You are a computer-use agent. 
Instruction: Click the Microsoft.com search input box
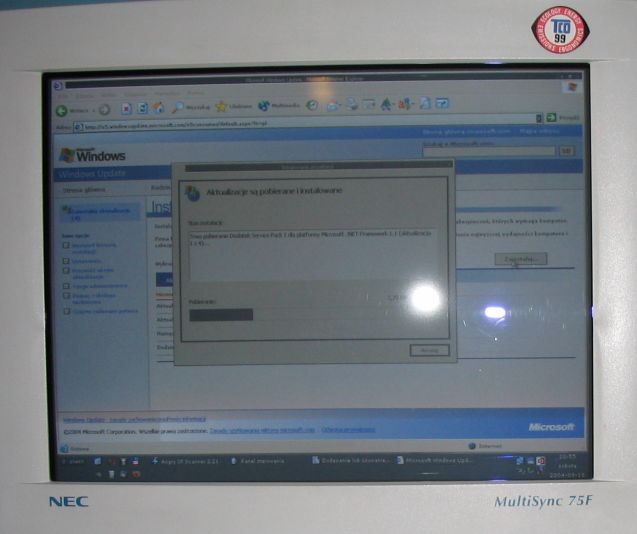[x=489, y=151]
